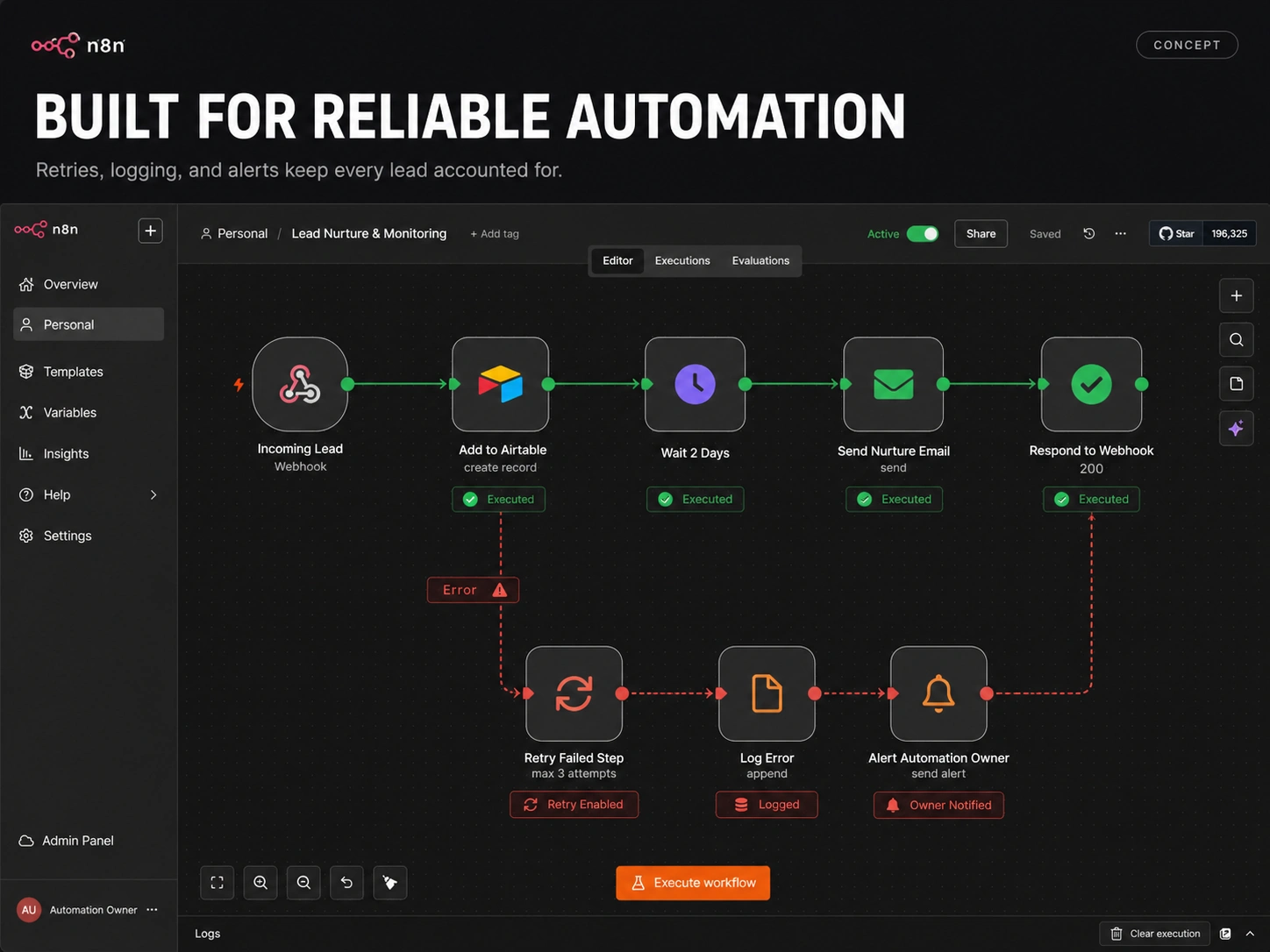The image size is (1270, 952).
Task: Click the 'max 3 attempts' node subtitle
Action: [x=574, y=773]
